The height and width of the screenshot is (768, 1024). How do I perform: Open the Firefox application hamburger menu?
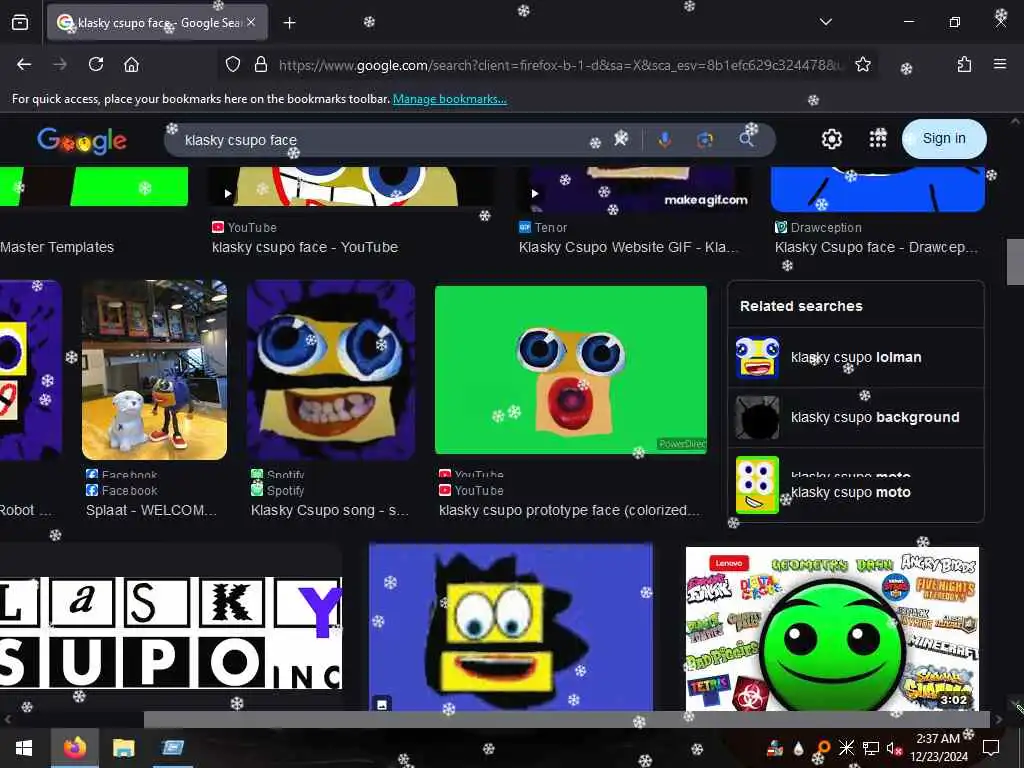coord(999,64)
